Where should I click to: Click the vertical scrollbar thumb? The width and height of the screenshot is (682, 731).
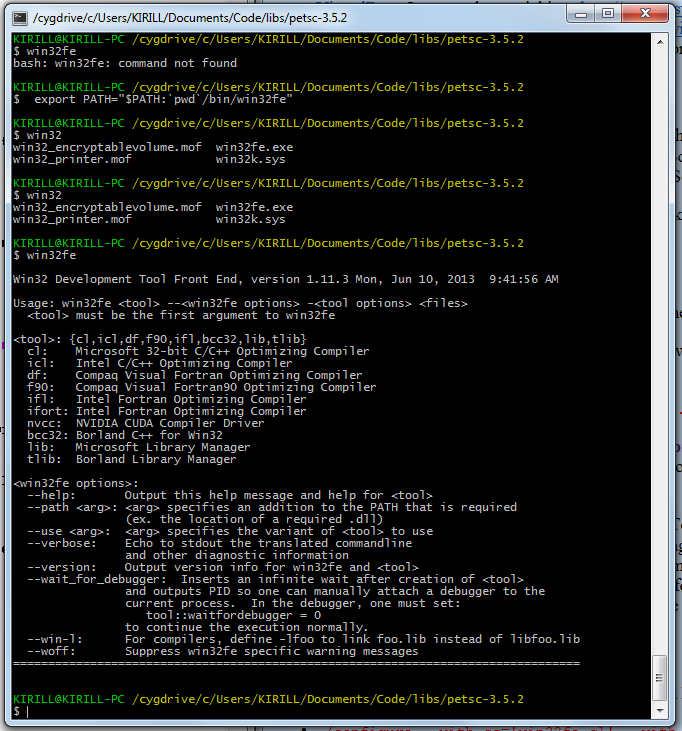coord(660,678)
